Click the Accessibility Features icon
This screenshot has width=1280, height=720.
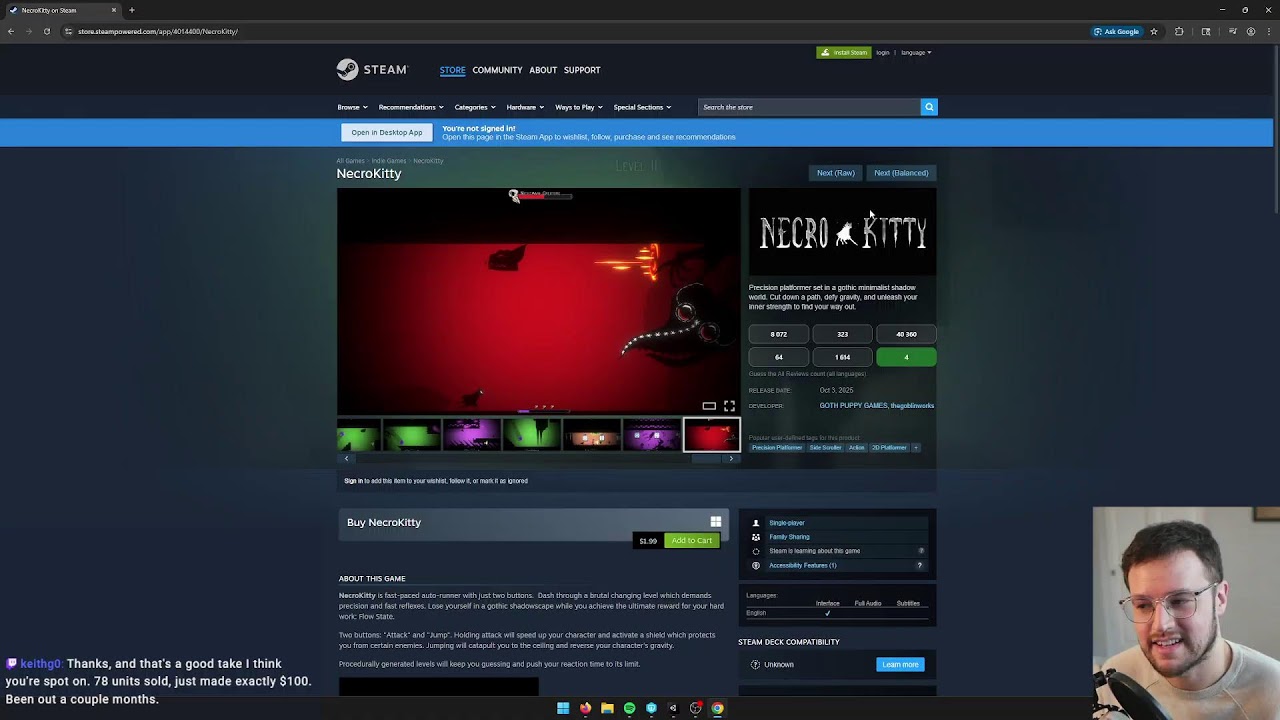click(x=756, y=565)
